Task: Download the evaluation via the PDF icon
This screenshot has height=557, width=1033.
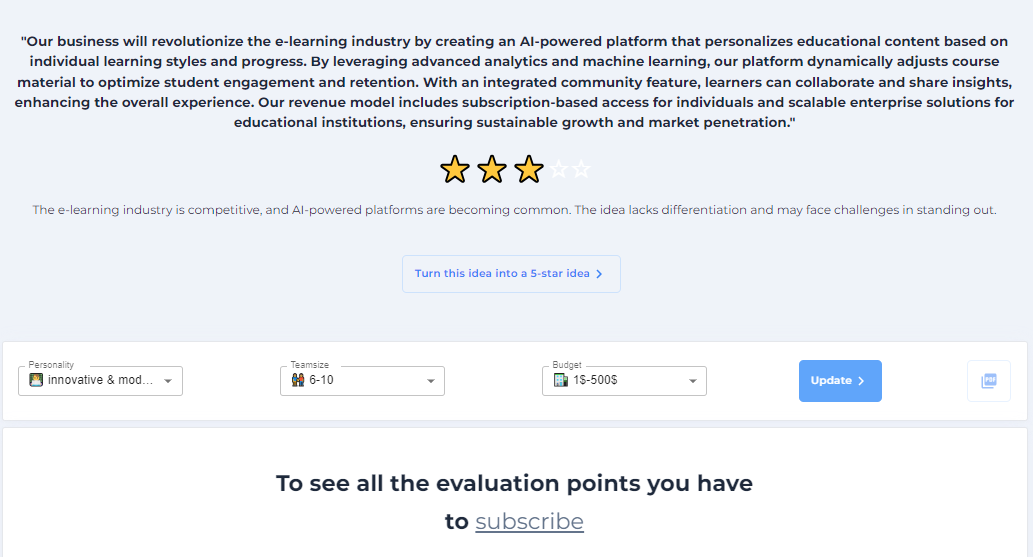Action: [989, 381]
